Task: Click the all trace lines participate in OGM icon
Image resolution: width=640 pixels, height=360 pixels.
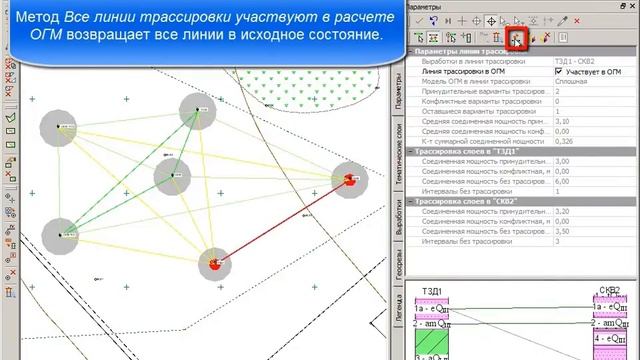Action: [516, 38]
